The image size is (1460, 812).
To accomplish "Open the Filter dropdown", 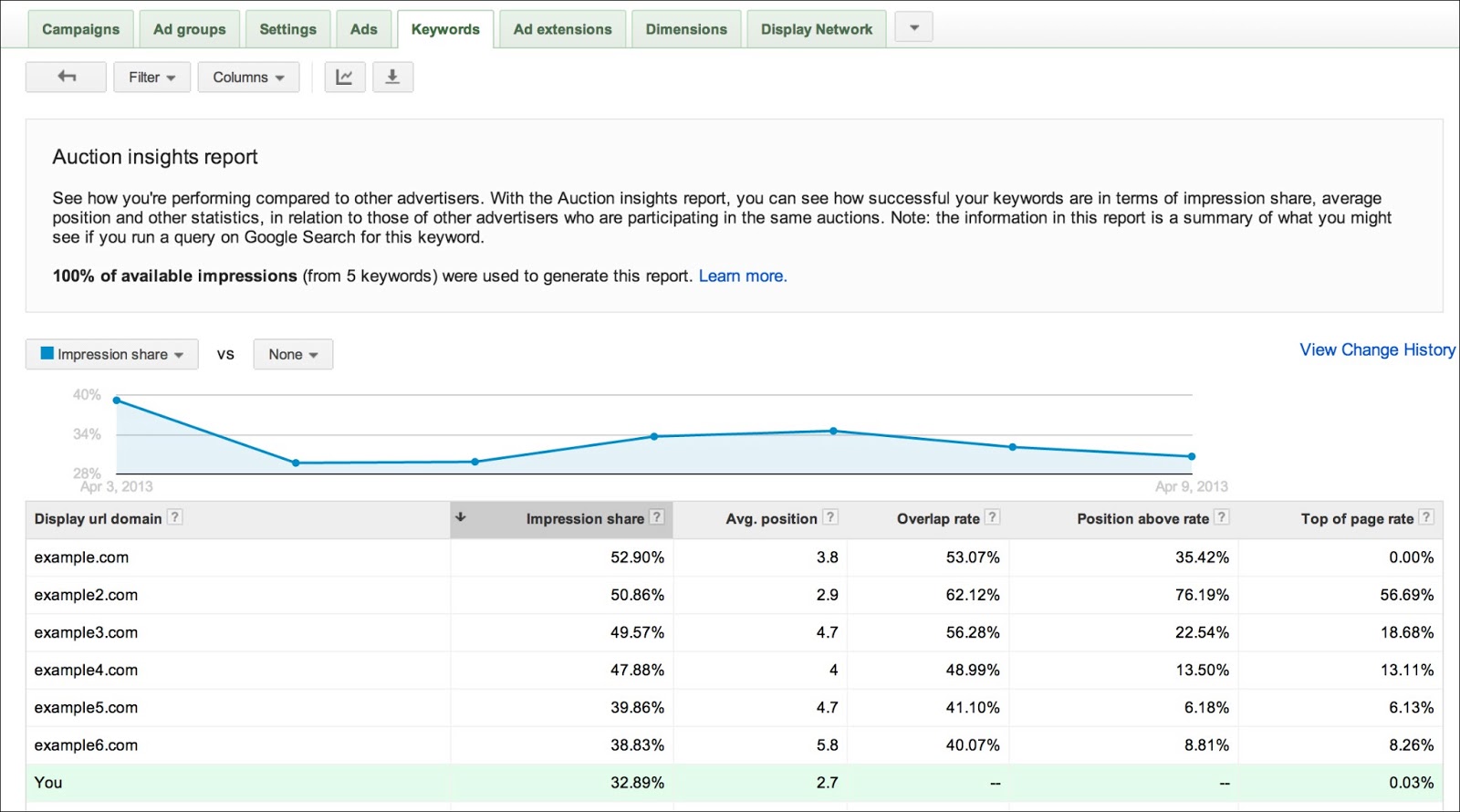I will coord(151,77).
